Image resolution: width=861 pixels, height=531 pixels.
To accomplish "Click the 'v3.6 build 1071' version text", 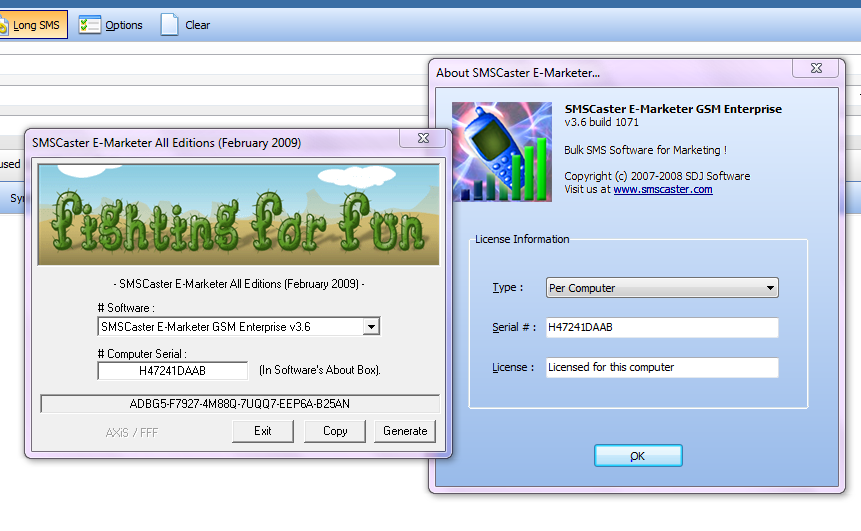I will [x=601, y=122].
